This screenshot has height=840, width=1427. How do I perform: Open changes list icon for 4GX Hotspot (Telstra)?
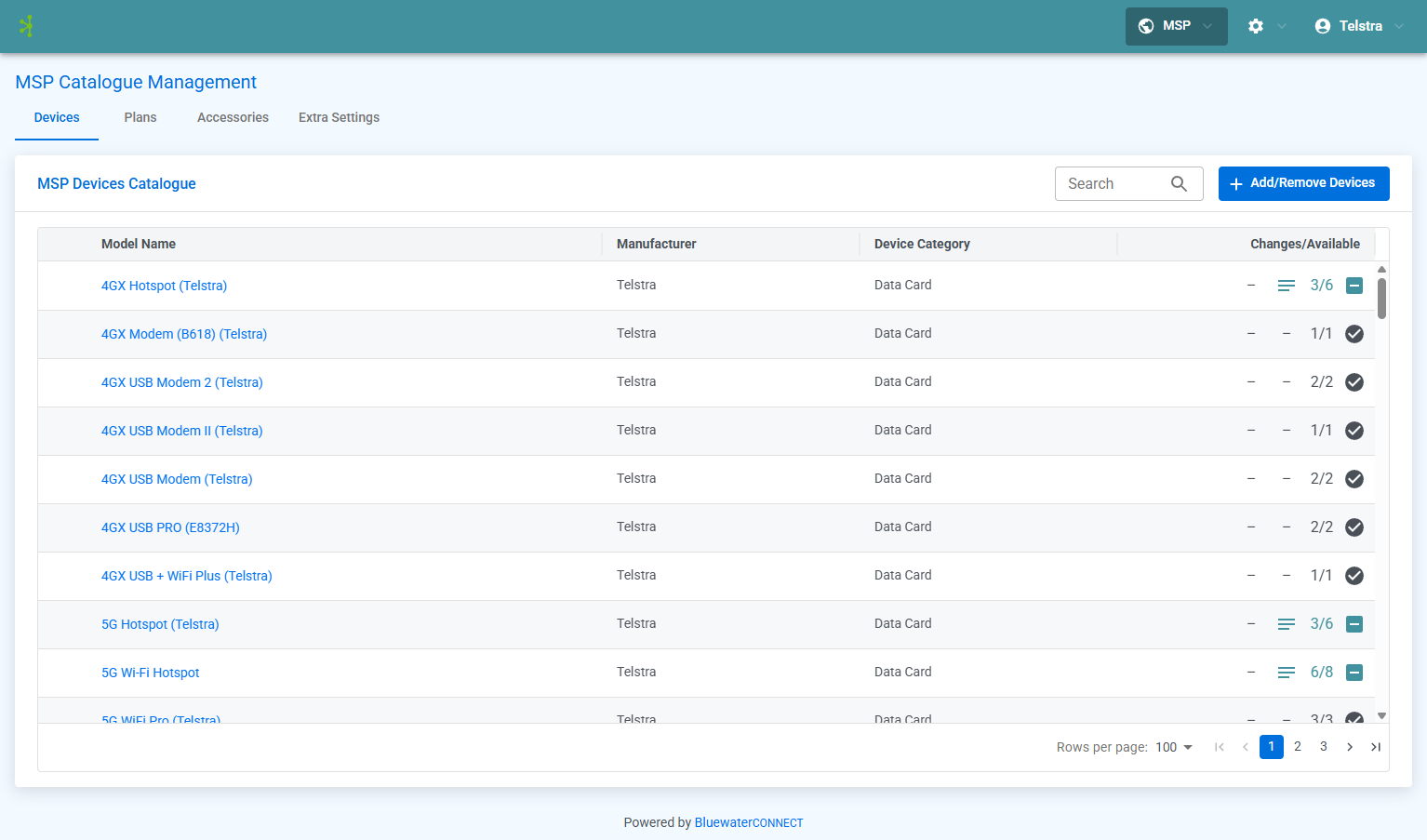(x=1287, y=286)
